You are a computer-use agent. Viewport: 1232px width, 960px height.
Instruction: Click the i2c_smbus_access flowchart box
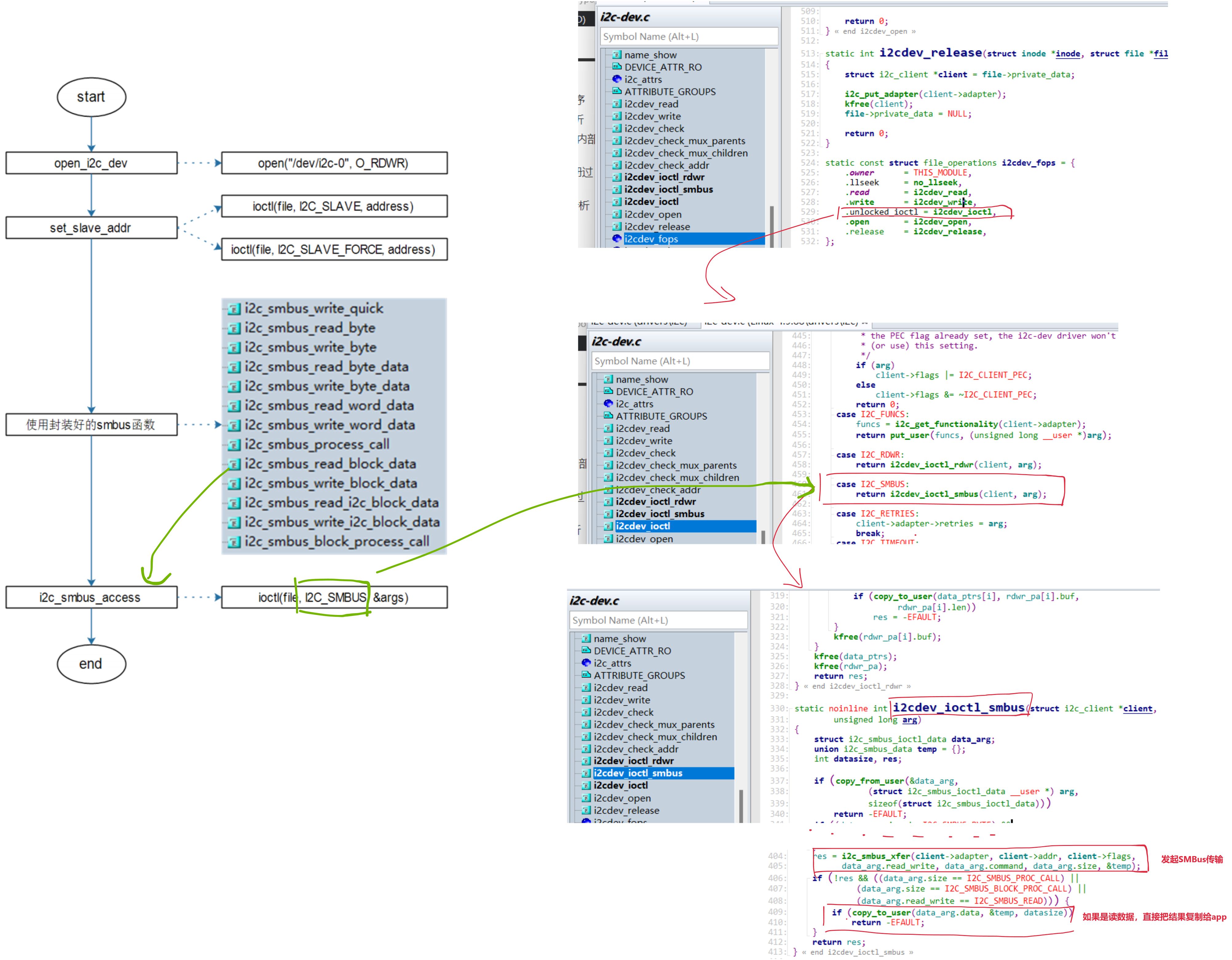pyautogui.click(x=91, y=598)
